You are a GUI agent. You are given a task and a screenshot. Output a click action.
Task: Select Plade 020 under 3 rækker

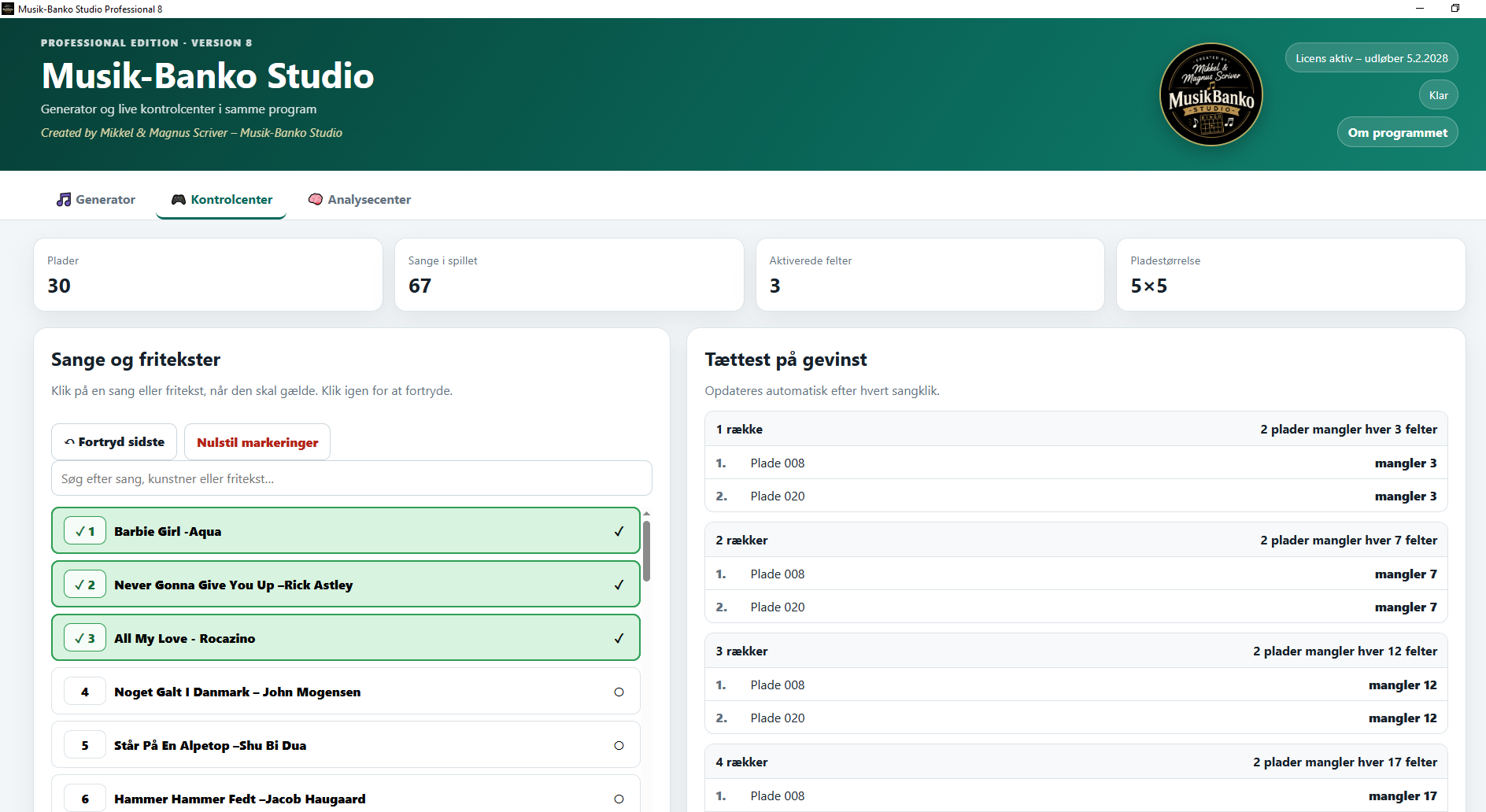[x=1076, y=718]
